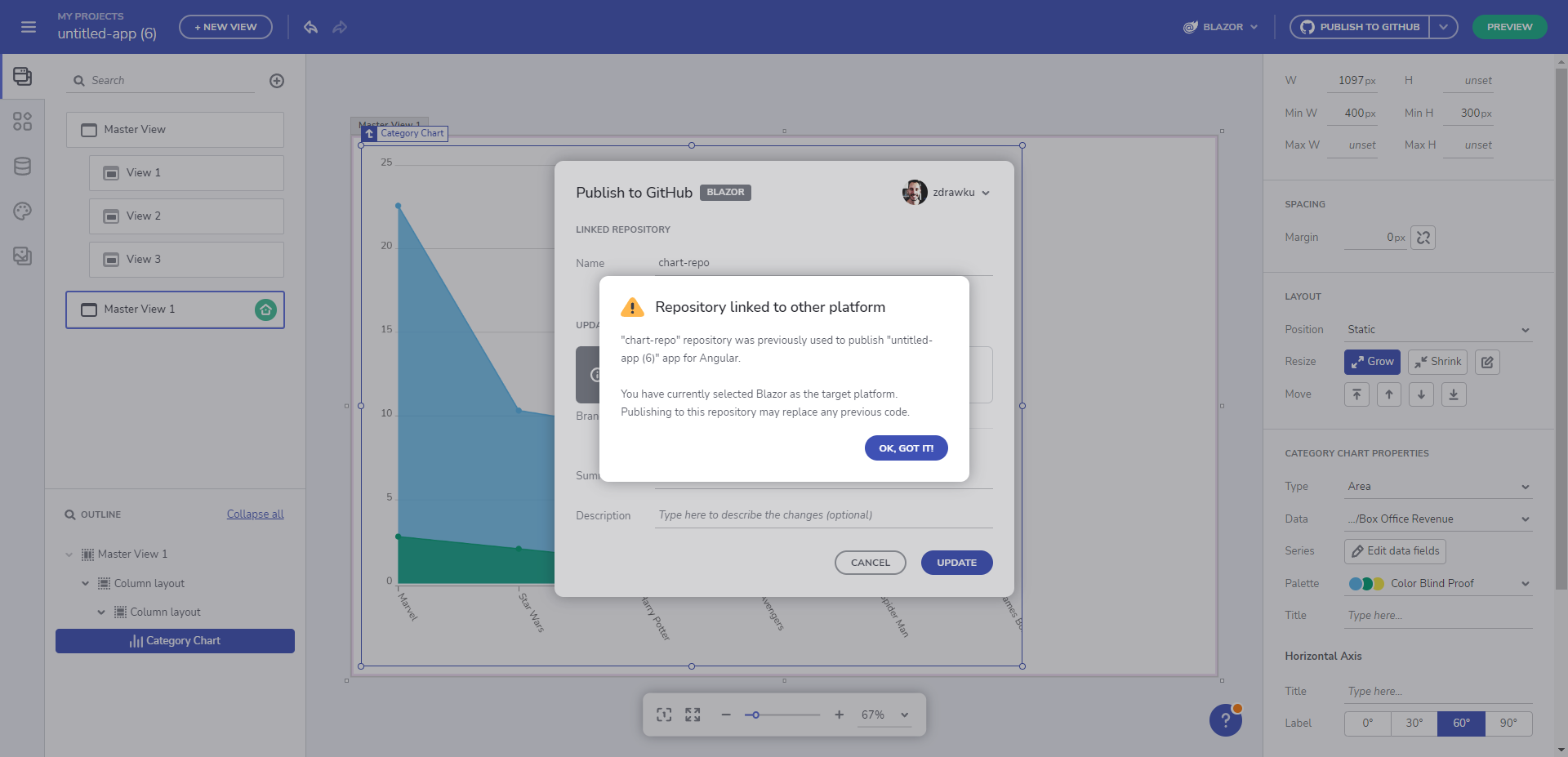This screenshot has height=757, width=1568.
Task: Open the Theme palette sidebar icon
Action: pos(22,212)
